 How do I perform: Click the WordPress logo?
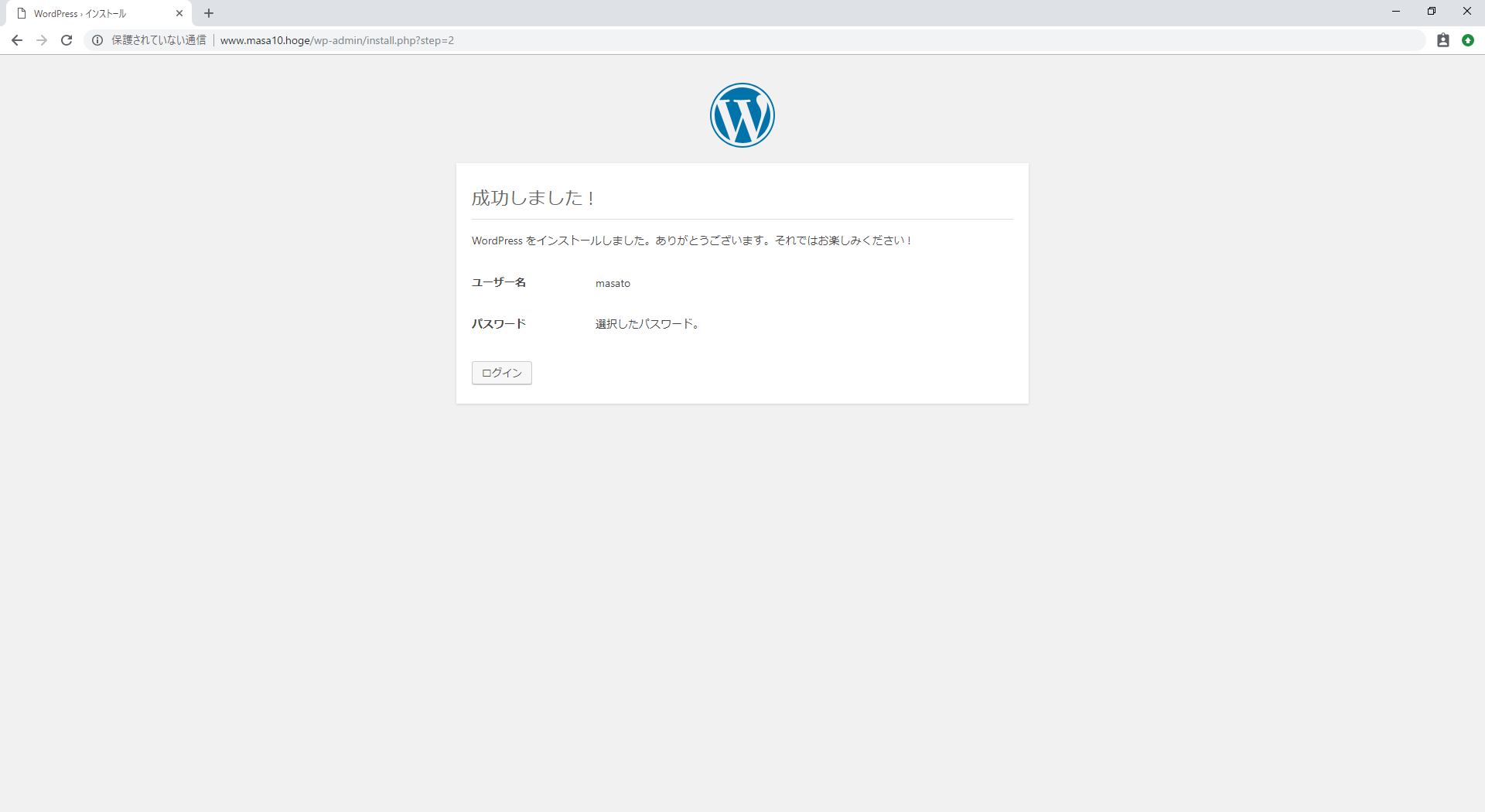742,115
